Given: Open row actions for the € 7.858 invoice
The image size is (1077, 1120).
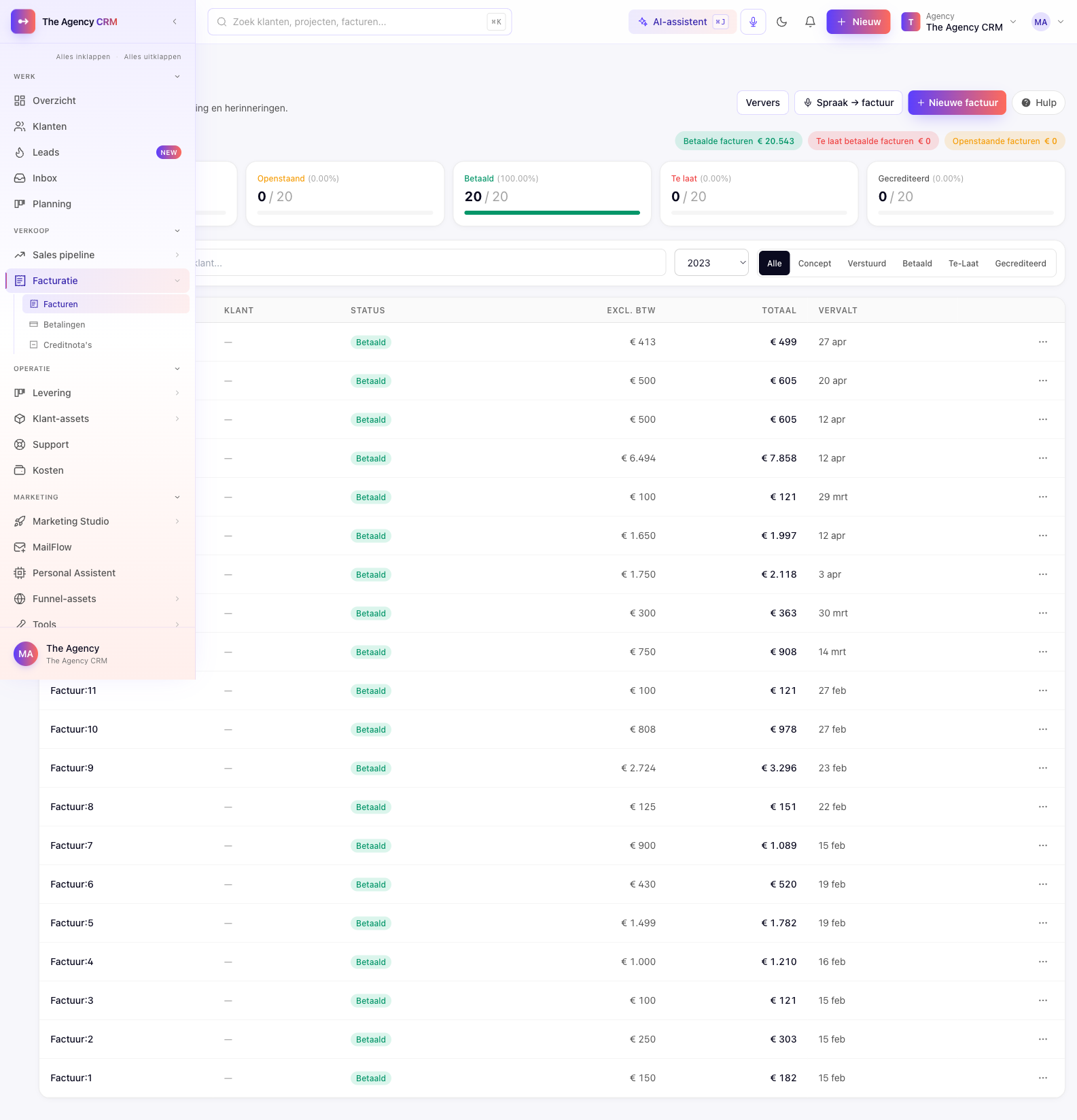Looking at the screenshot, I should pyautogui.click(x=1043, y=458).
